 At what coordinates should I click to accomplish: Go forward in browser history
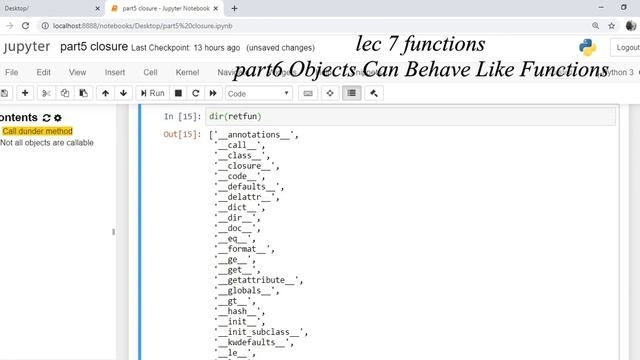tap(9, 26)
